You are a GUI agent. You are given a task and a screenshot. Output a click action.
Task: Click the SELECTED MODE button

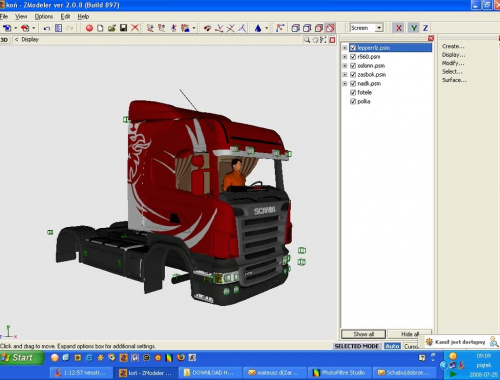click(356, 346)
